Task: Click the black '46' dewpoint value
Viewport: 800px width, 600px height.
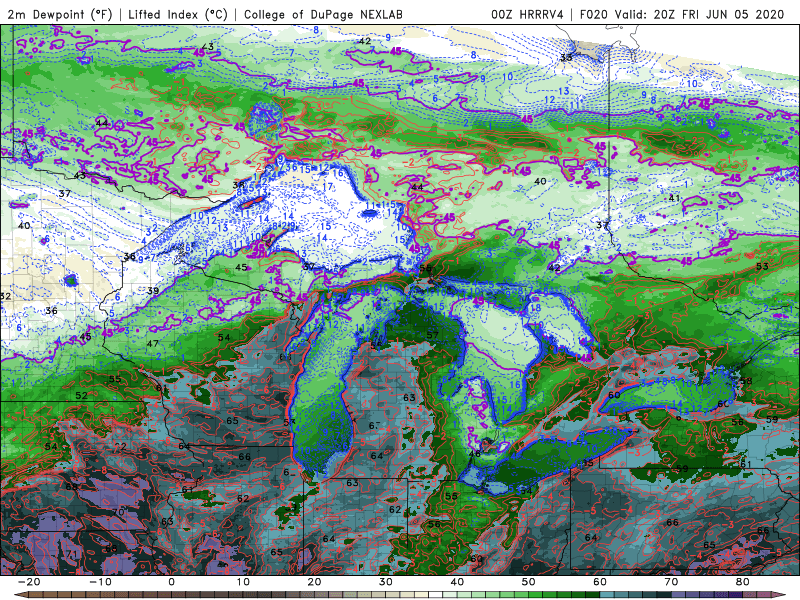Action: [474, 454]
